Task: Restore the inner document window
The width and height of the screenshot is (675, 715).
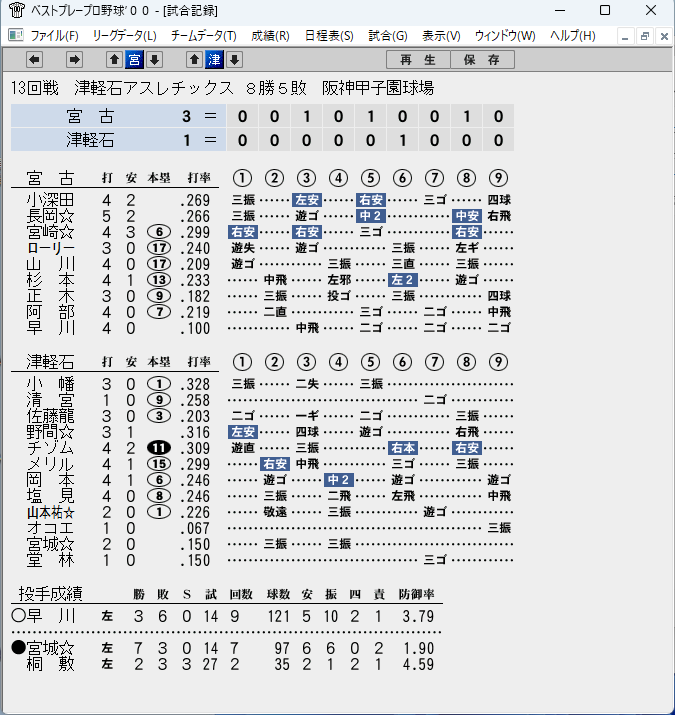Action: tap(644, 36)
